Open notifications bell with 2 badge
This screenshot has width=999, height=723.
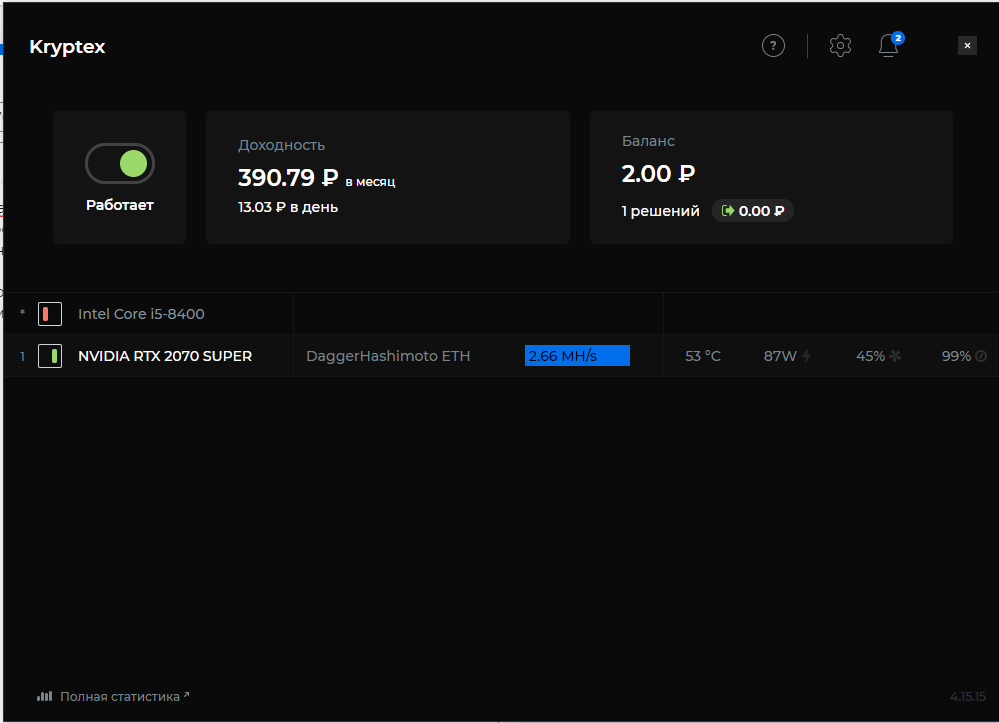coord(889,45)
